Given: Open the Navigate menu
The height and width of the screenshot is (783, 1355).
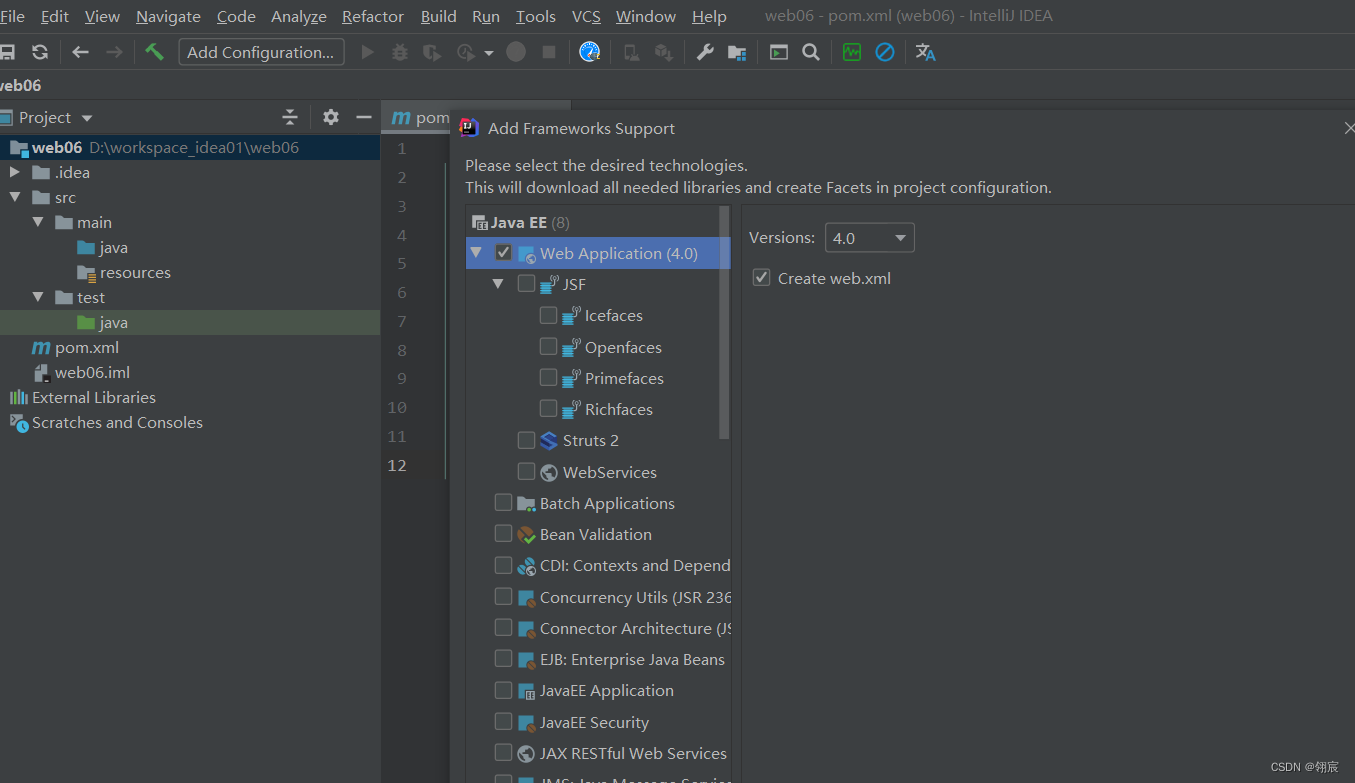Looking at the screenshot, I should pos(168,16).
